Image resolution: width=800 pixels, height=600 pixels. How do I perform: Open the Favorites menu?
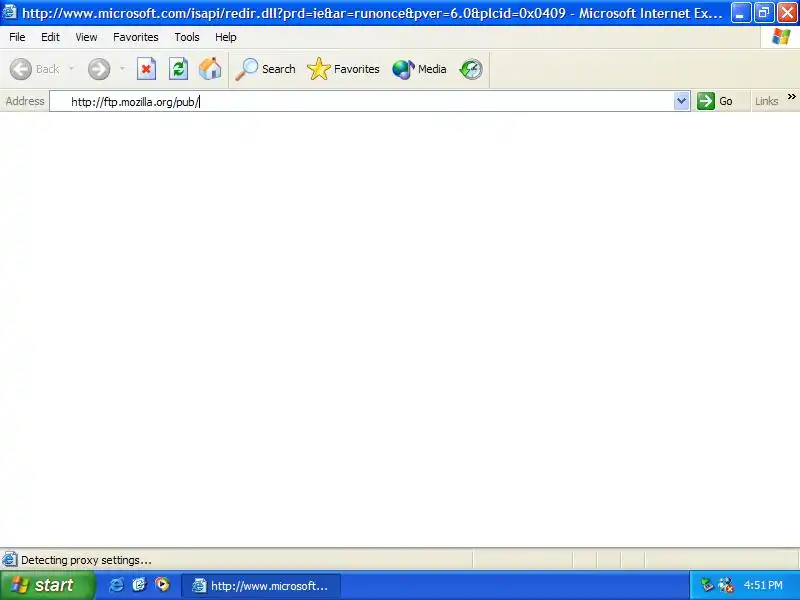pyautogui.click(x=136, y=37)
